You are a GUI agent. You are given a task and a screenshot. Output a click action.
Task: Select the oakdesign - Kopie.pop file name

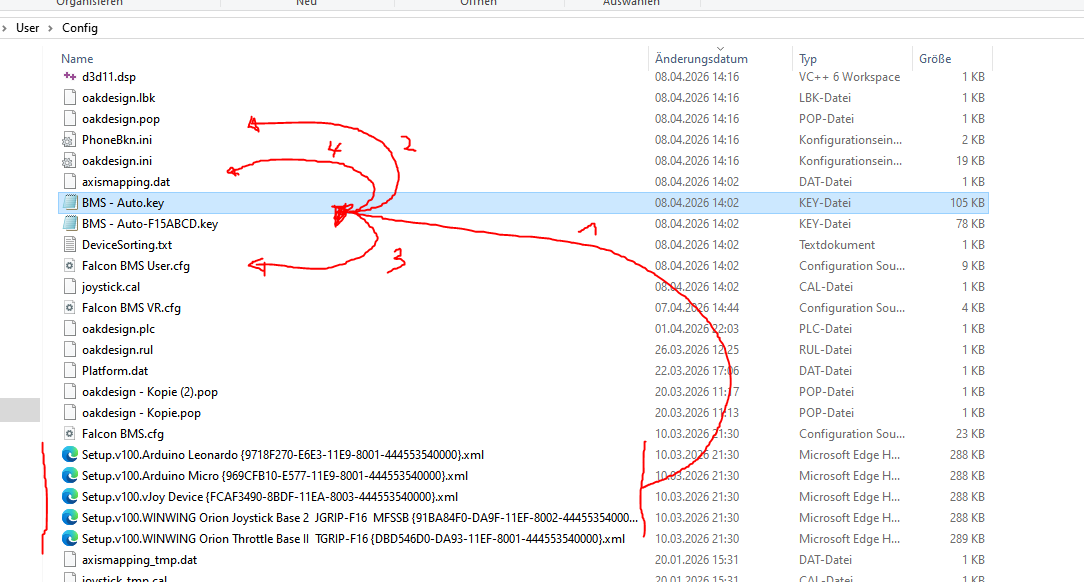pyautogui.click(x=141, y=413)
